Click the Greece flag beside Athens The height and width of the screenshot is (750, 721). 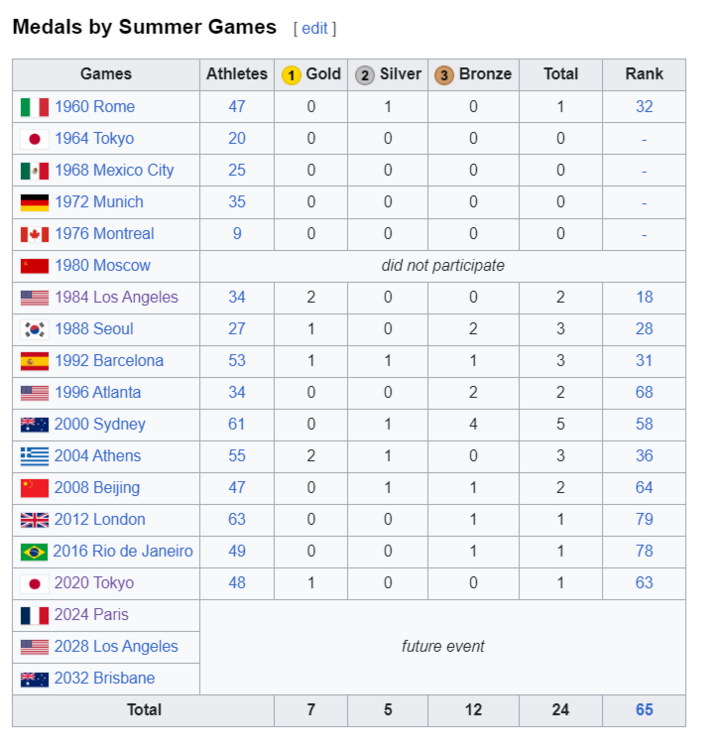click(x=34, y=456)
